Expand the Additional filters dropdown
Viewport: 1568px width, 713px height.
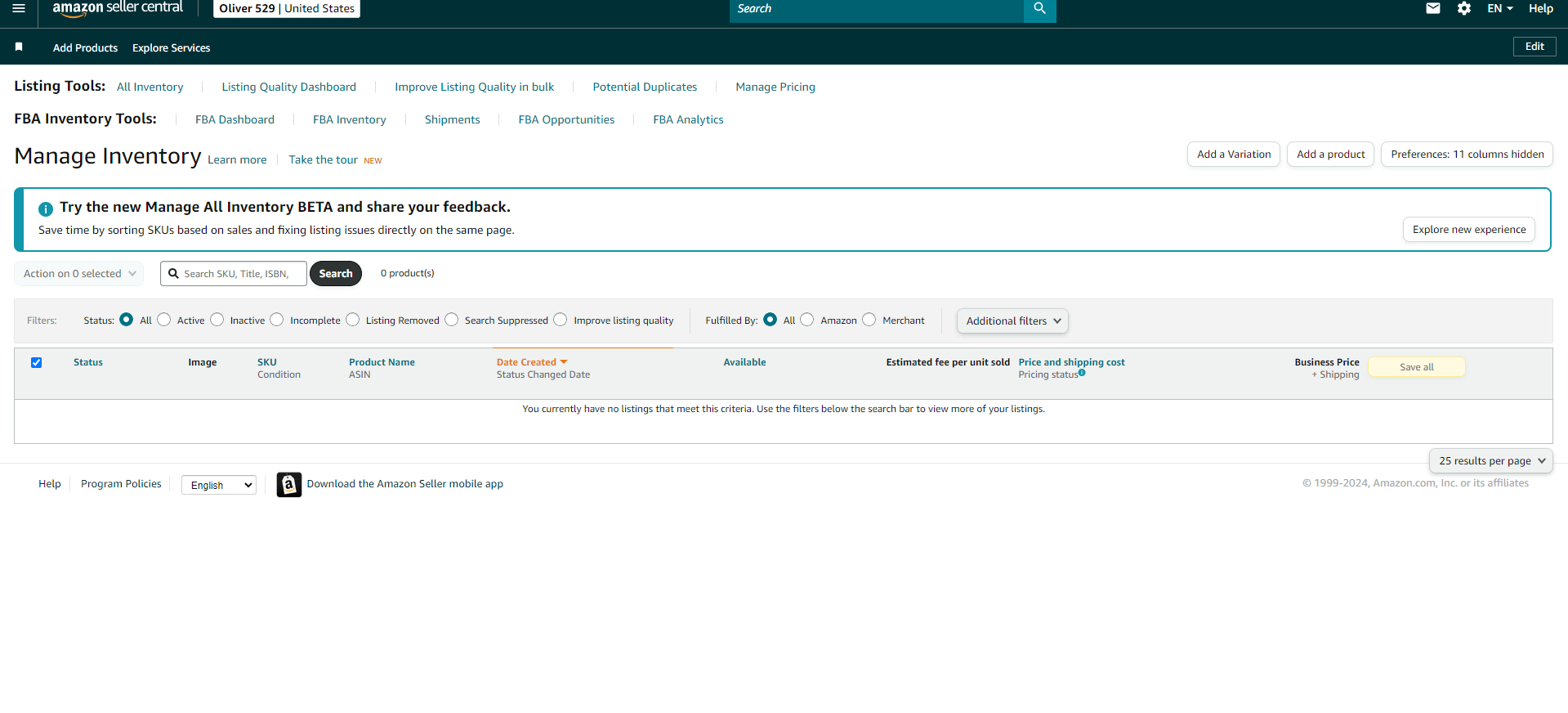click(1012, 321)
